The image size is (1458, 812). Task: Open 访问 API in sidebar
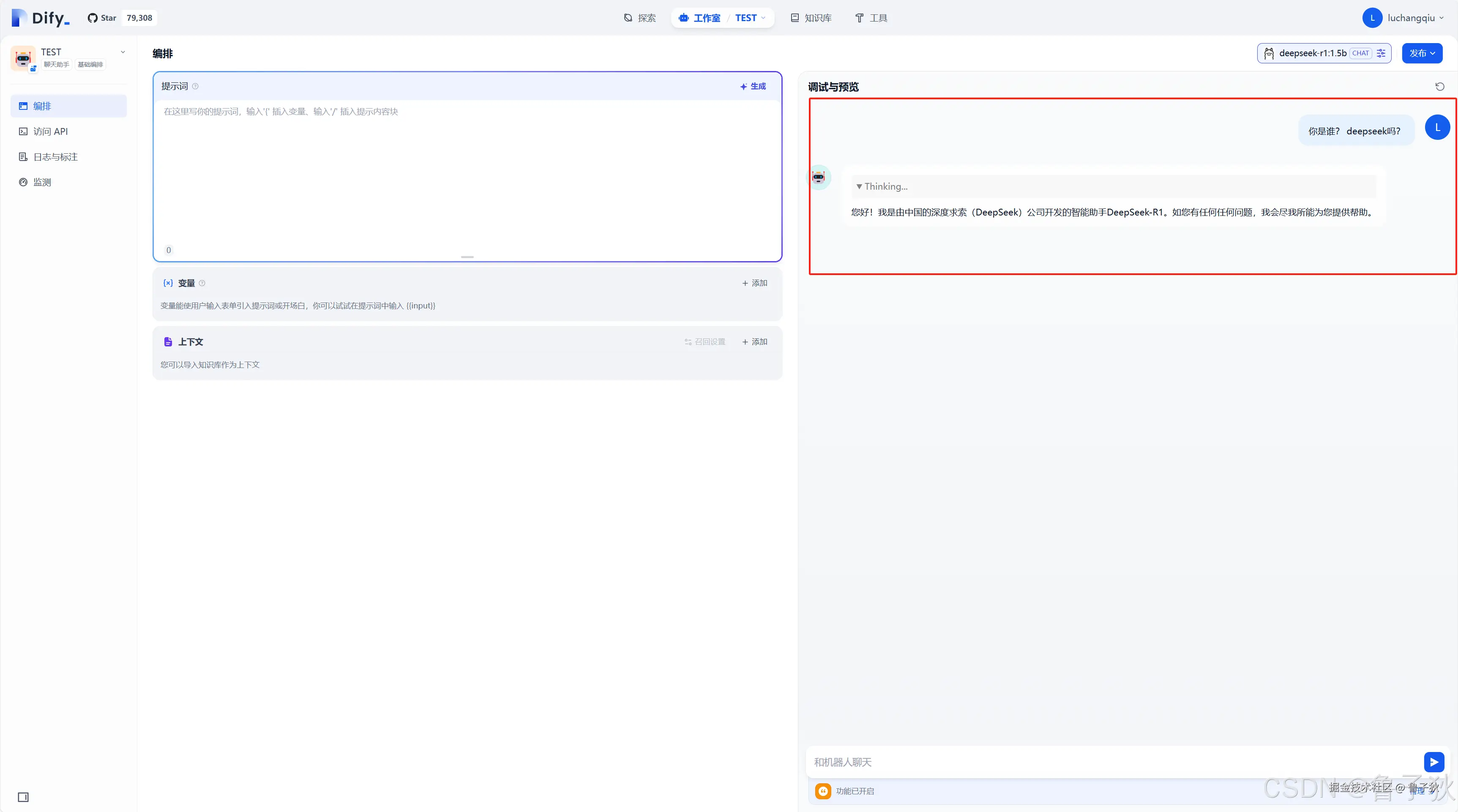point(50,131)
